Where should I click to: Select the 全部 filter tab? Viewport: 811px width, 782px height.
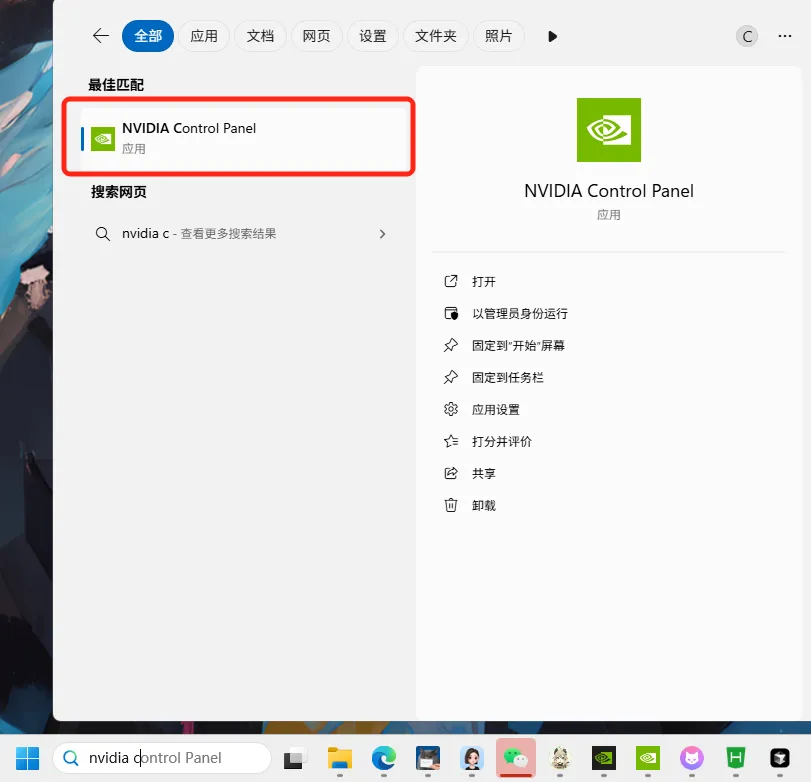(x=148, y=36)
